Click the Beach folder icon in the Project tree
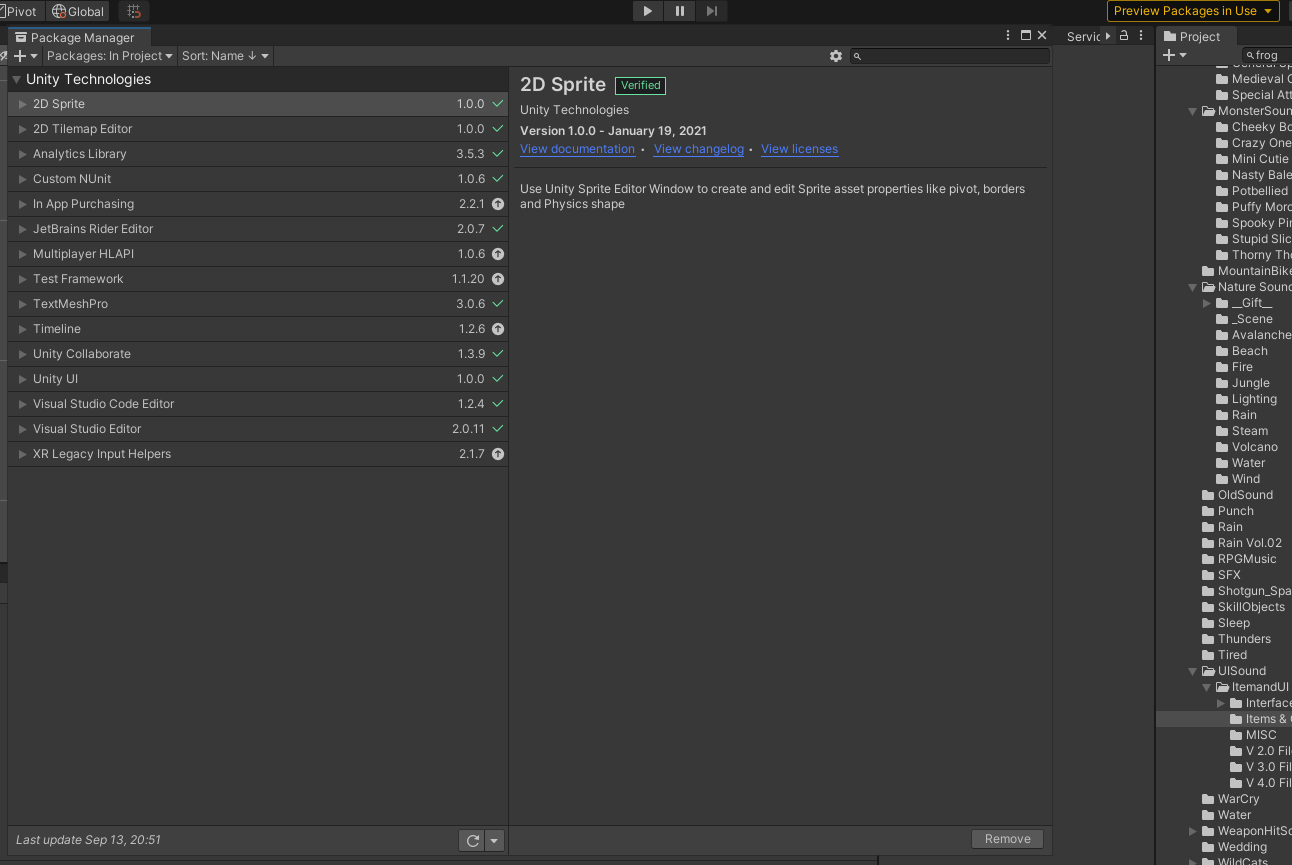 [x=1222, y=351]
